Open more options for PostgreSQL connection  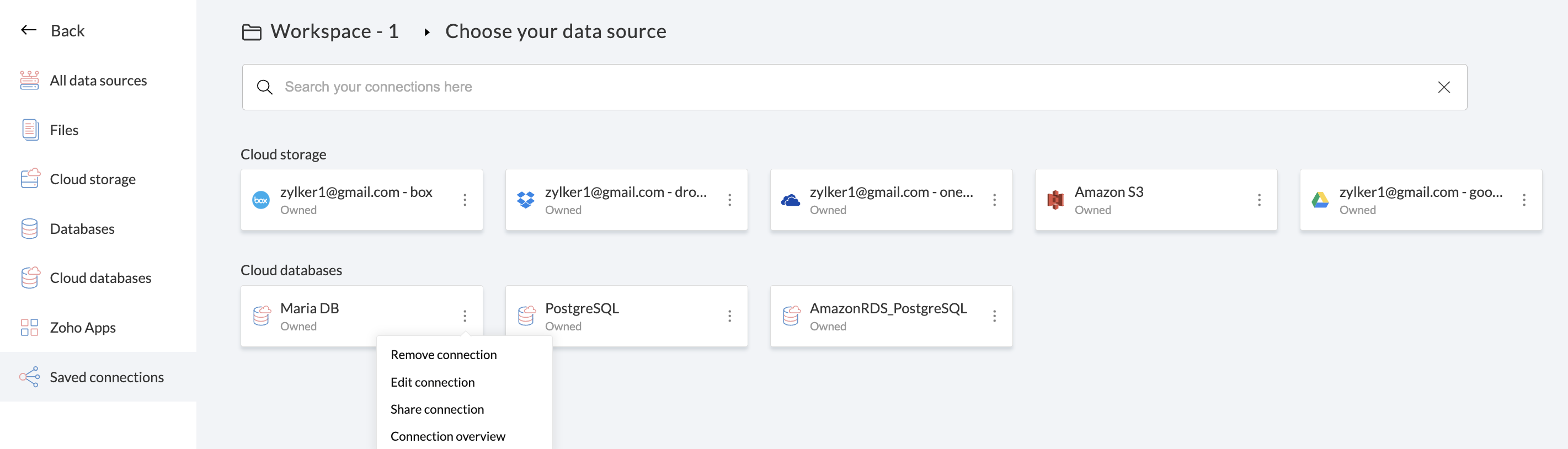point(729,316)
